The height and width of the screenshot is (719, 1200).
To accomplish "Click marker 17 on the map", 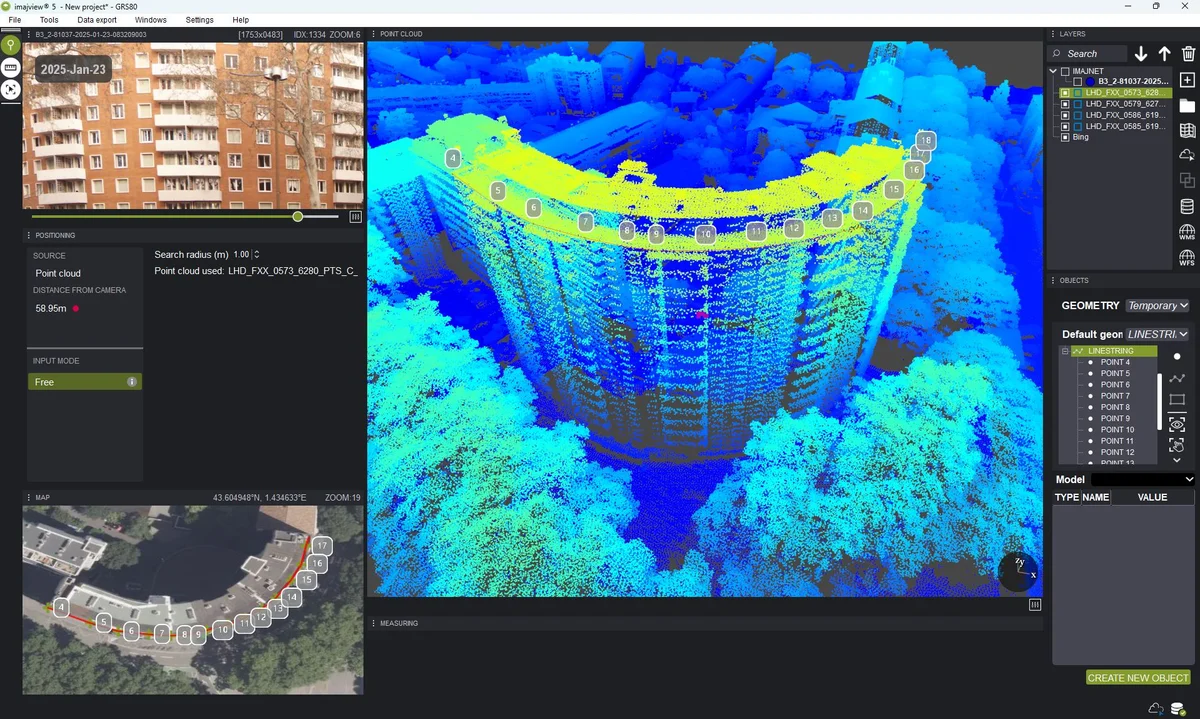I will (321, 546).
